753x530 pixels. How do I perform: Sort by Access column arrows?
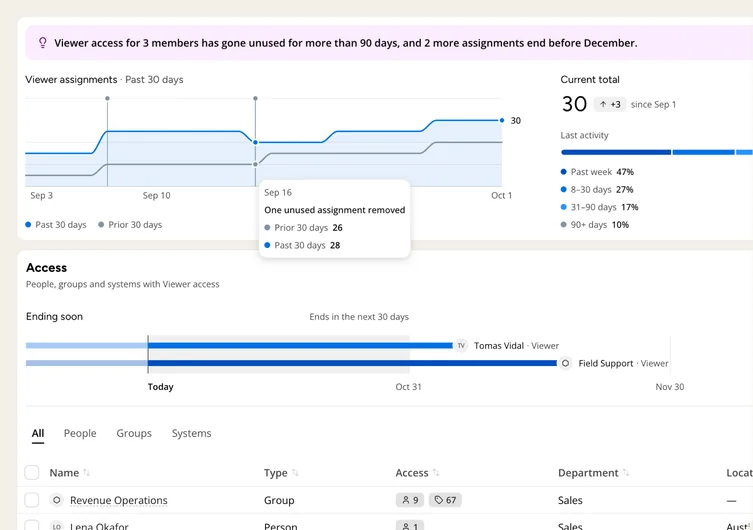(436, 473)
